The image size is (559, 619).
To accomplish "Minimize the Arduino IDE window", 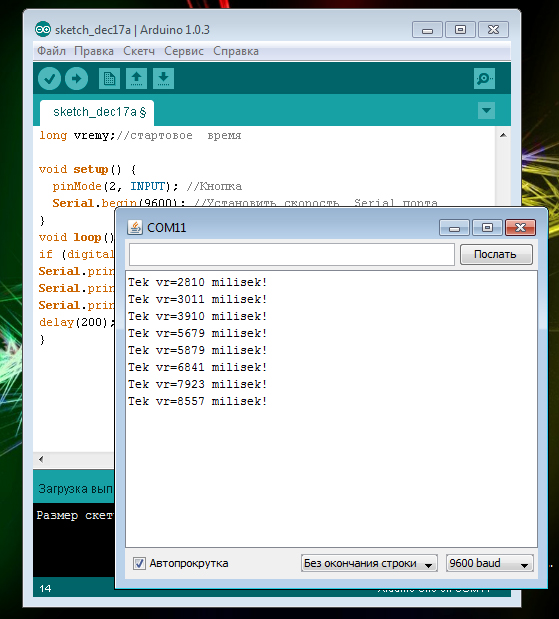I will [427, 30].
